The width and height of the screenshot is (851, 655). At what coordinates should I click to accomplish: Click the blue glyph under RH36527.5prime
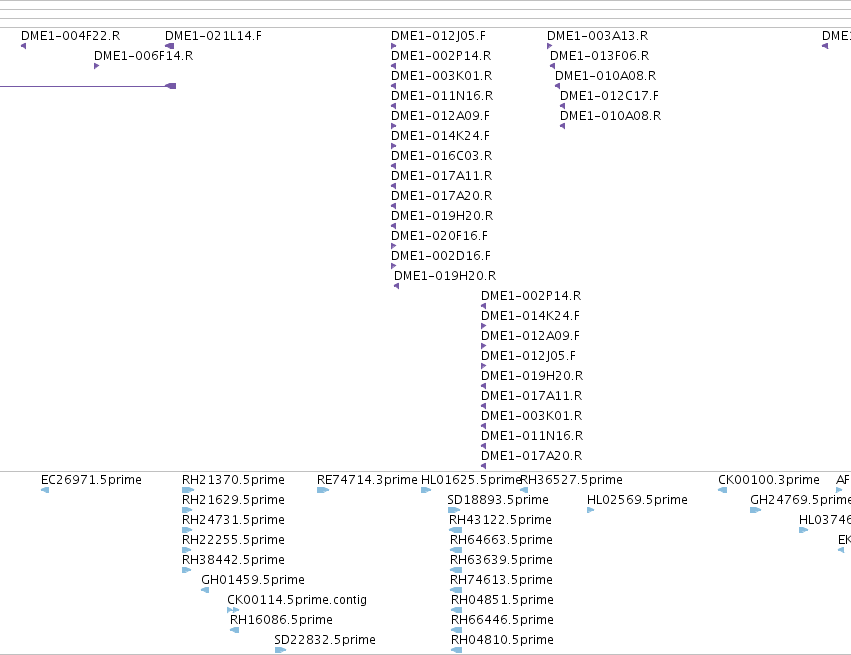coord(524,490)
